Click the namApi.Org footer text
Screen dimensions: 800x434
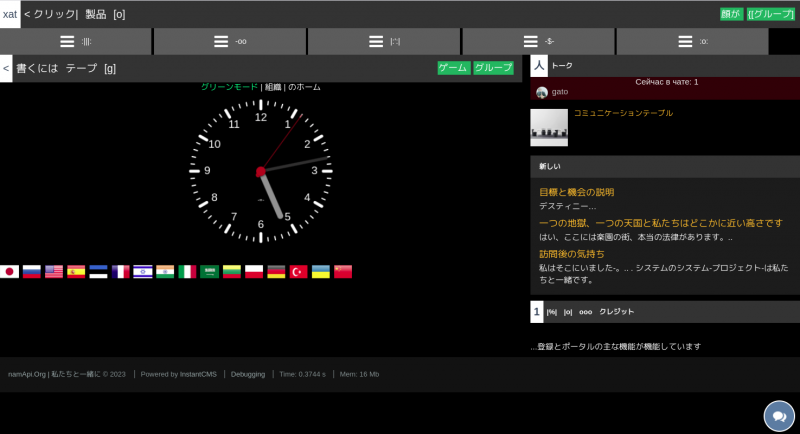click(x=27, y=374)
